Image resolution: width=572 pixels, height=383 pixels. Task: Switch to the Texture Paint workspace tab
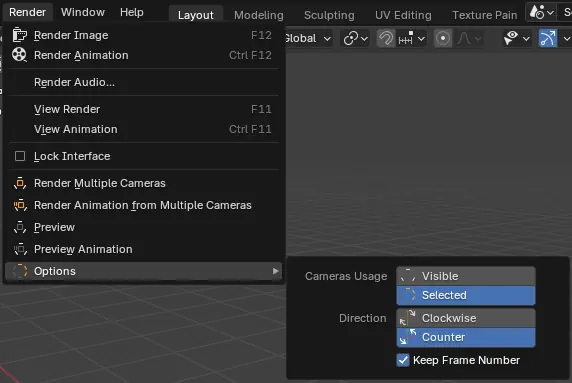point(484,15)
